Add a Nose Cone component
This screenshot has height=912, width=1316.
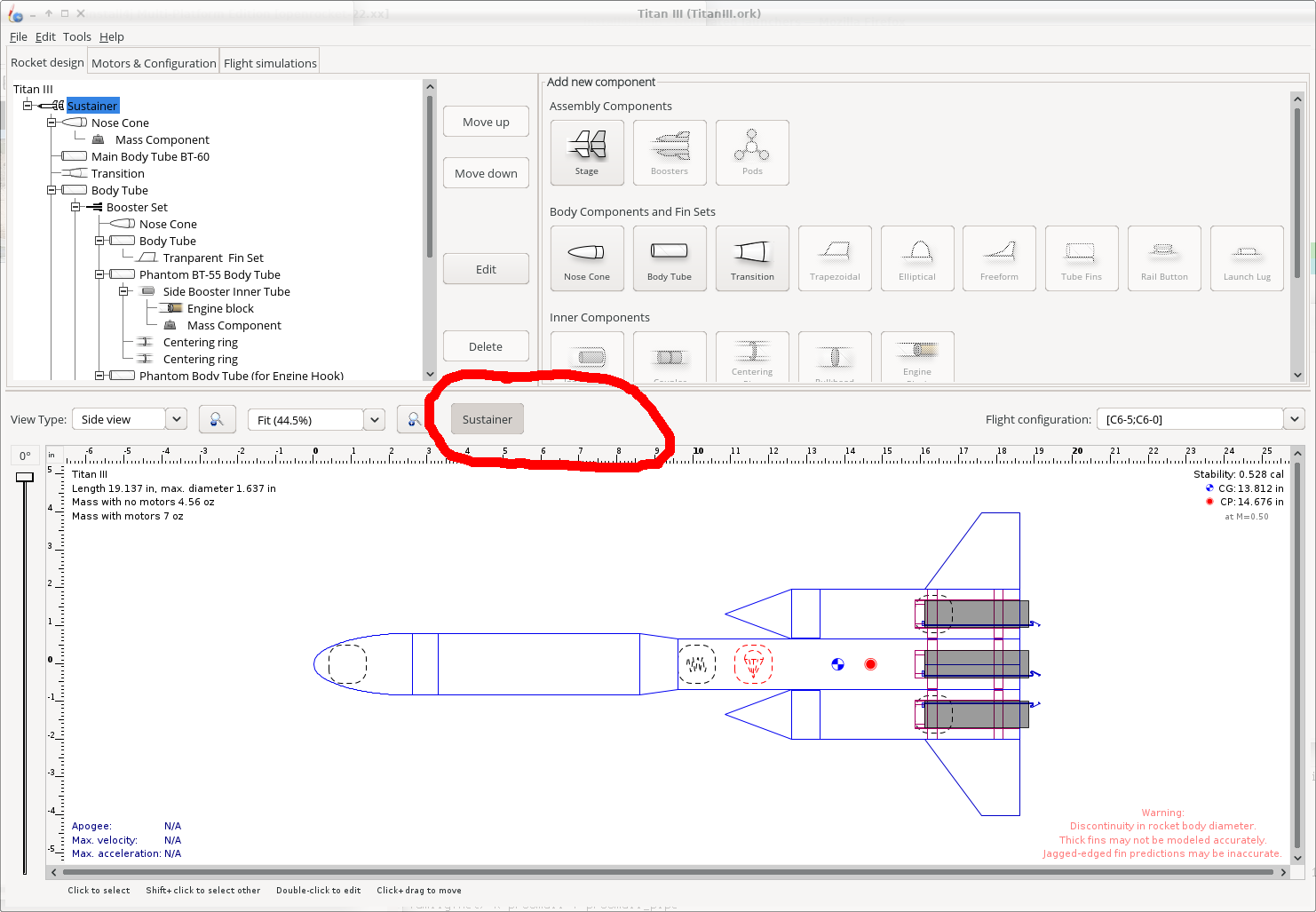tap(587, 258)
